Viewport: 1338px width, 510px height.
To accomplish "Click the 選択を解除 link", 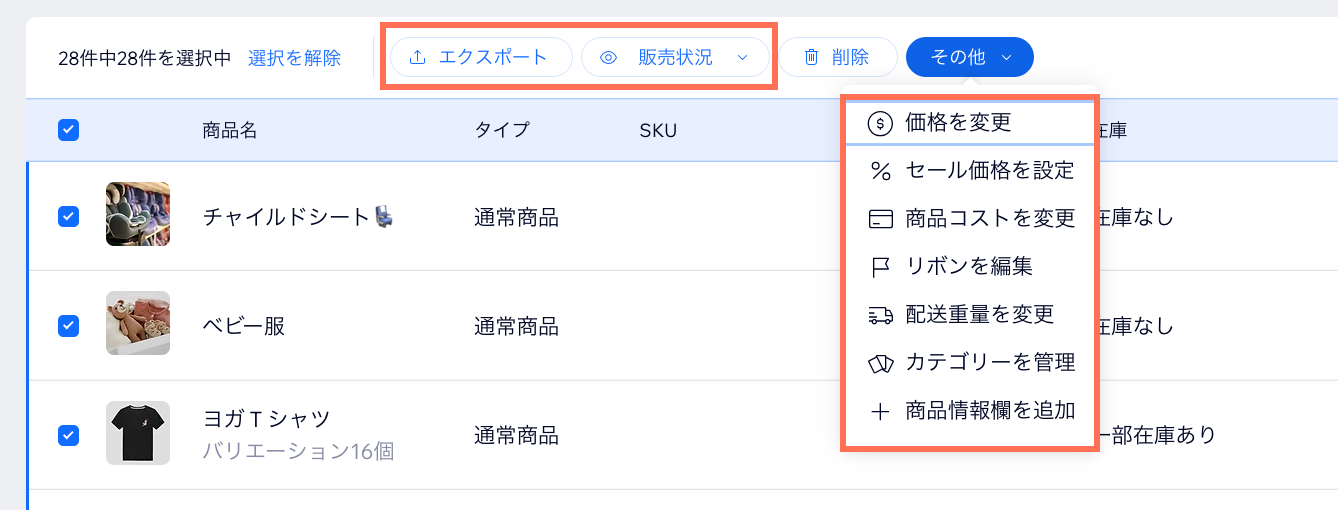I will pos(294,58).
